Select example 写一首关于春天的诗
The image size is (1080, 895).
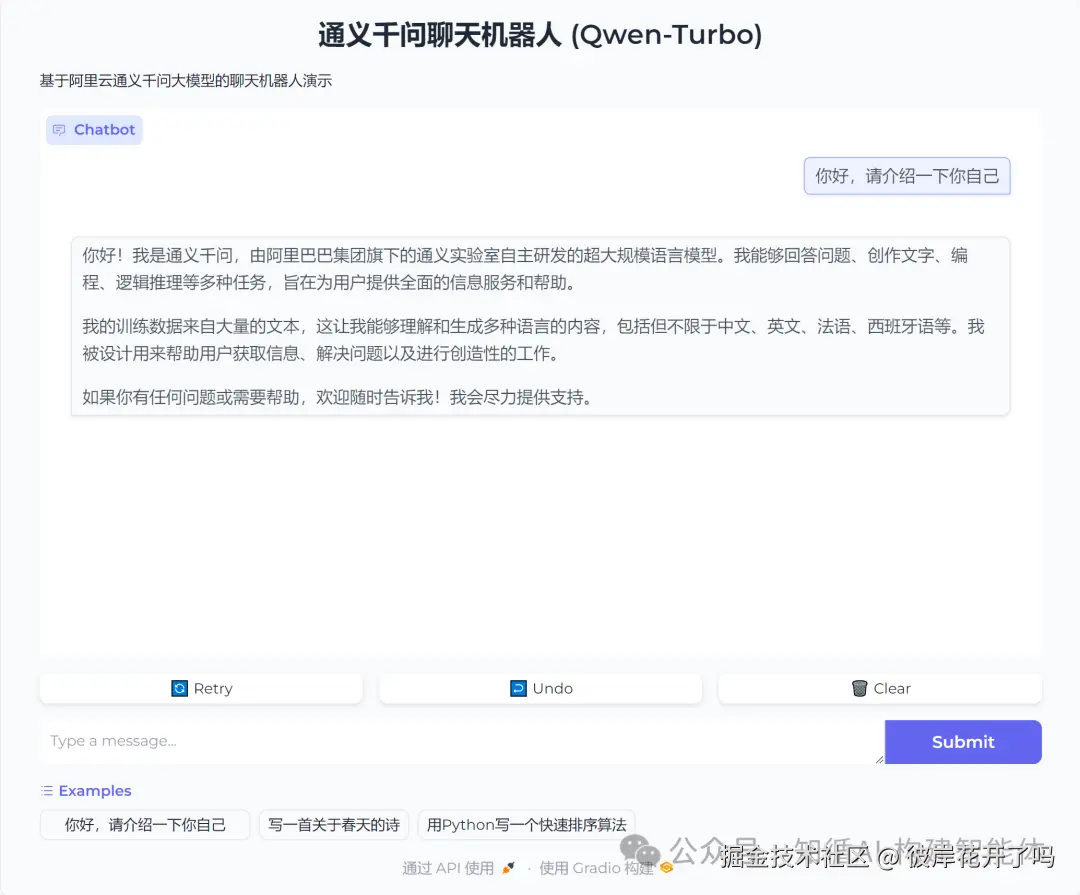334,825
